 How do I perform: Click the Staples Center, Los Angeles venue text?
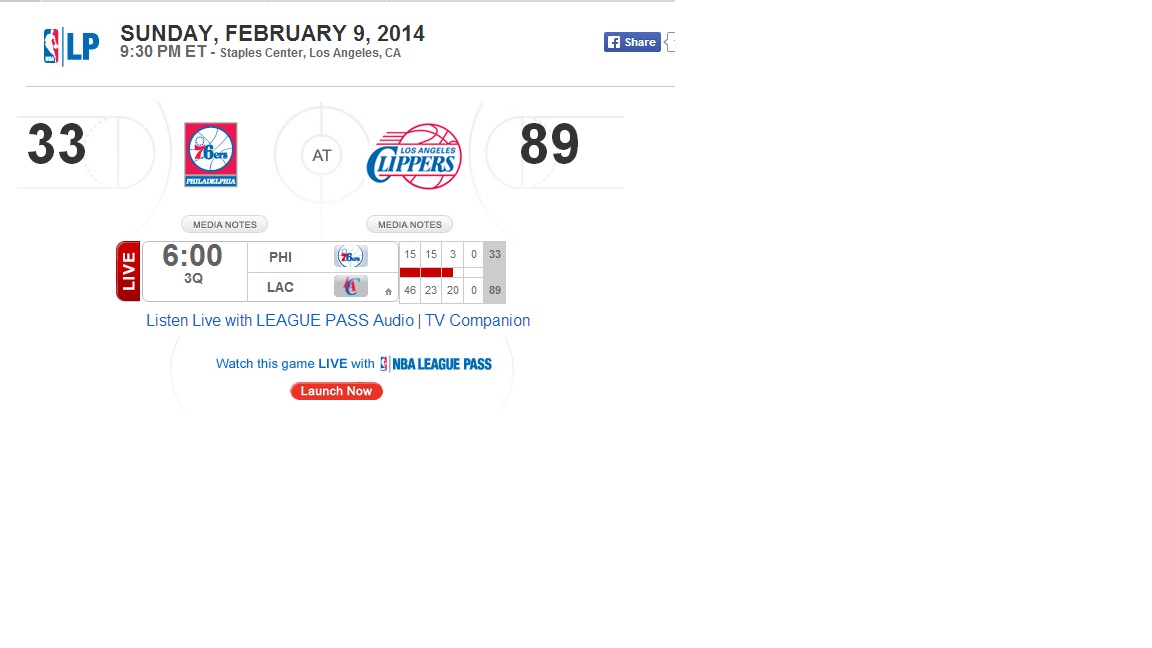310,53
